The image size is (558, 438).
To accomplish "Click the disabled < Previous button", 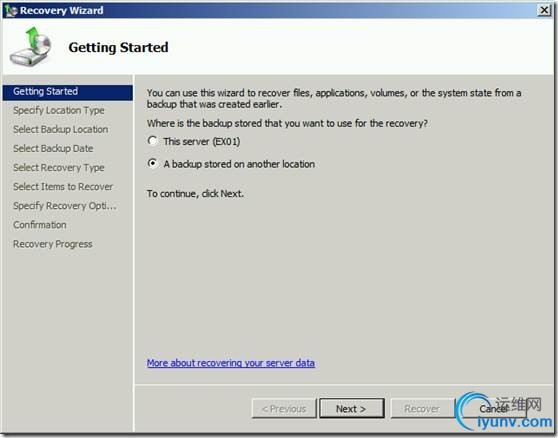I will tap(284, 408).
